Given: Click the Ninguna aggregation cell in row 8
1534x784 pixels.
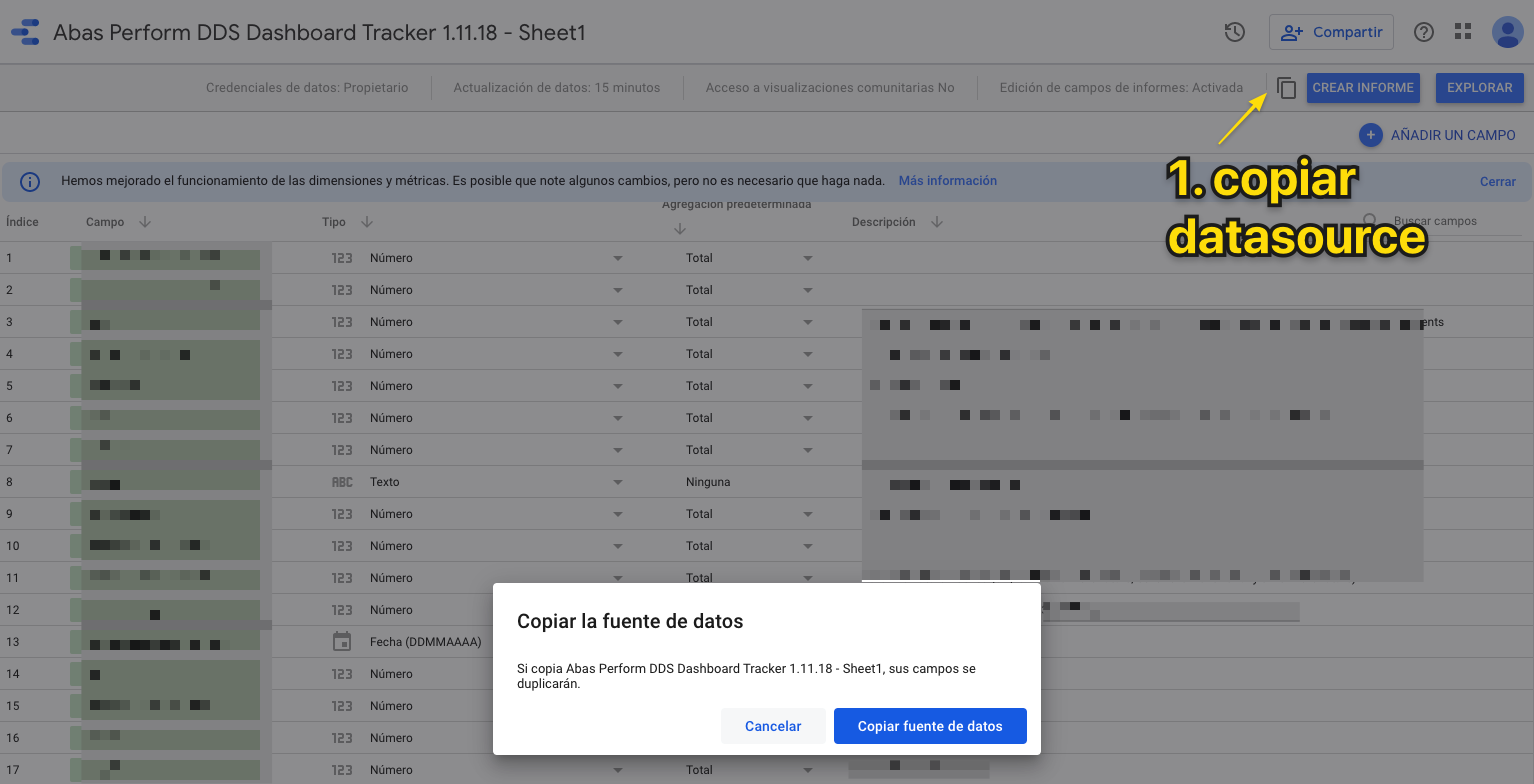Looking at the screenshot, I should [708, 482].
